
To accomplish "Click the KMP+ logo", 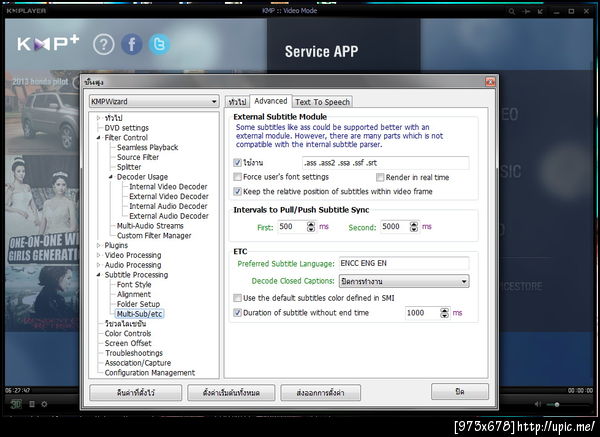I will [x=48, y=43].
